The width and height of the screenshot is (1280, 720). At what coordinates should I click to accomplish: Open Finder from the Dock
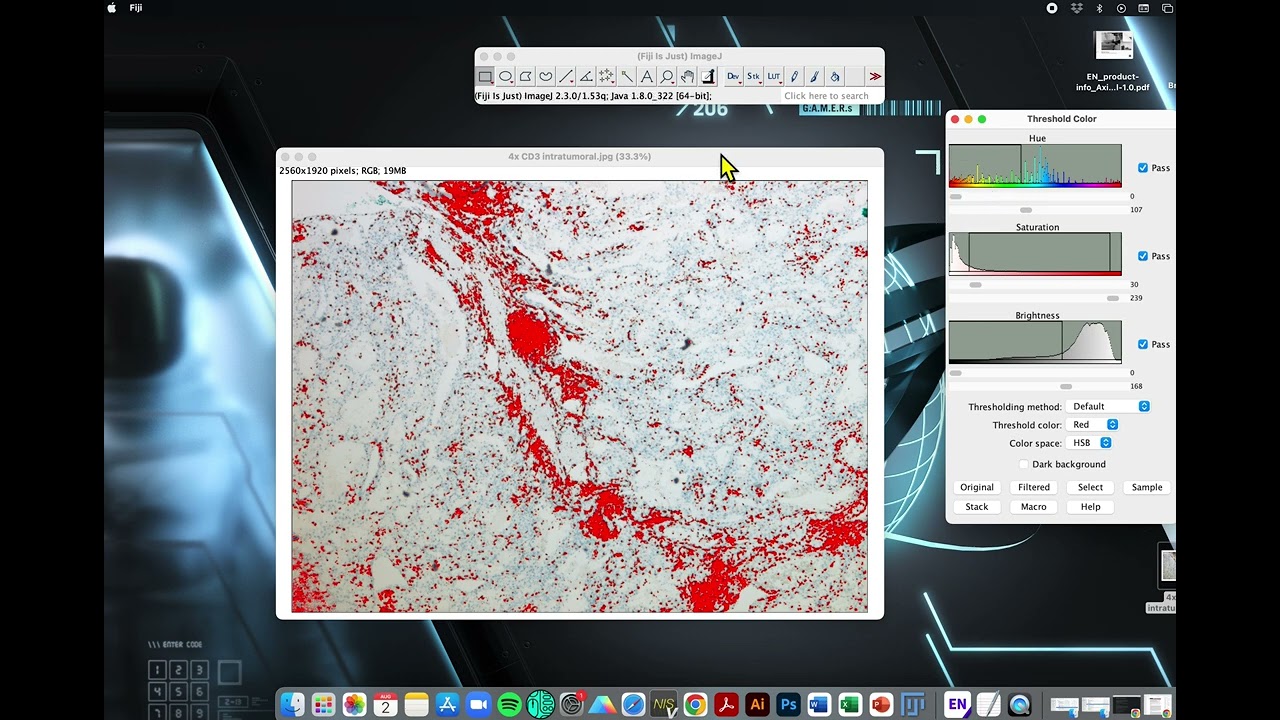tap(292, 705)
